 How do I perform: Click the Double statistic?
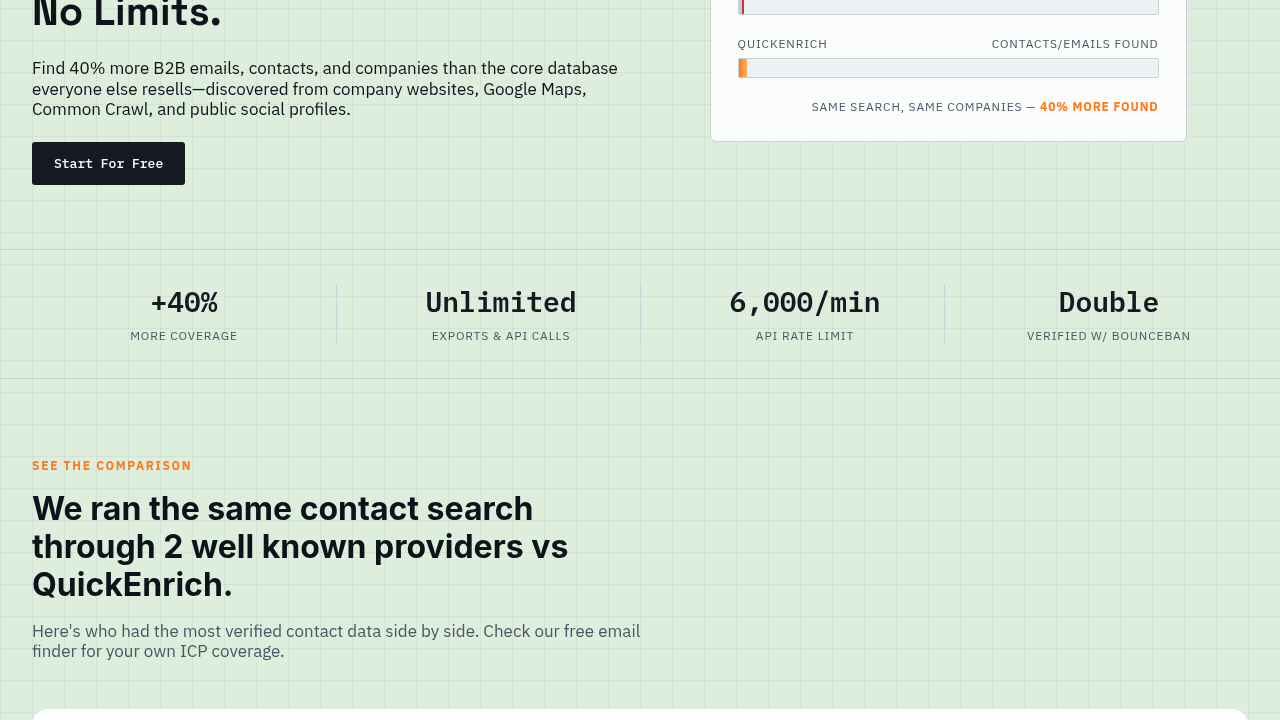[x=1109, y=302]
